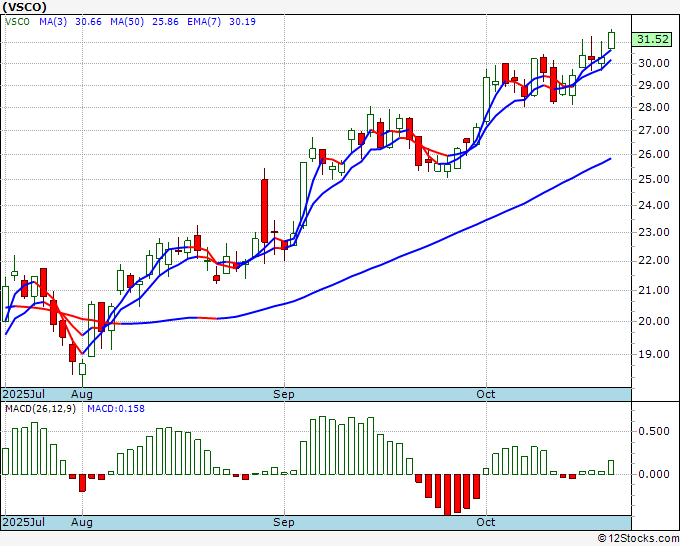This screenshot has height=546, width=680.
Task: Click the Sep label on price chart axis
Action: 284,394
